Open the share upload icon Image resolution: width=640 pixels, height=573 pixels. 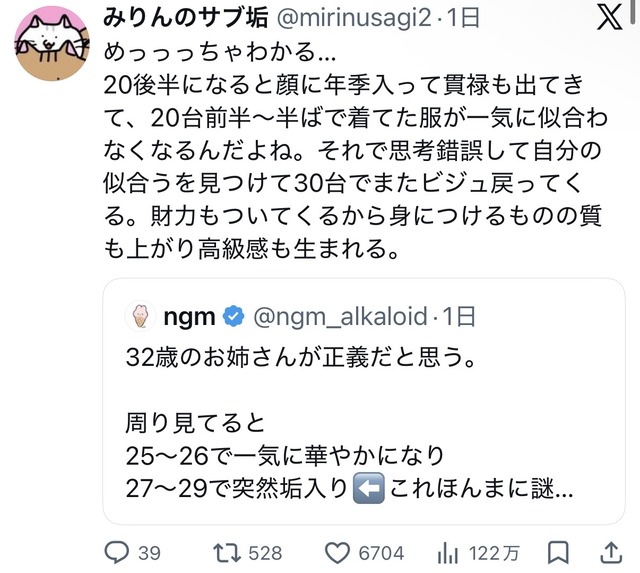611,553
